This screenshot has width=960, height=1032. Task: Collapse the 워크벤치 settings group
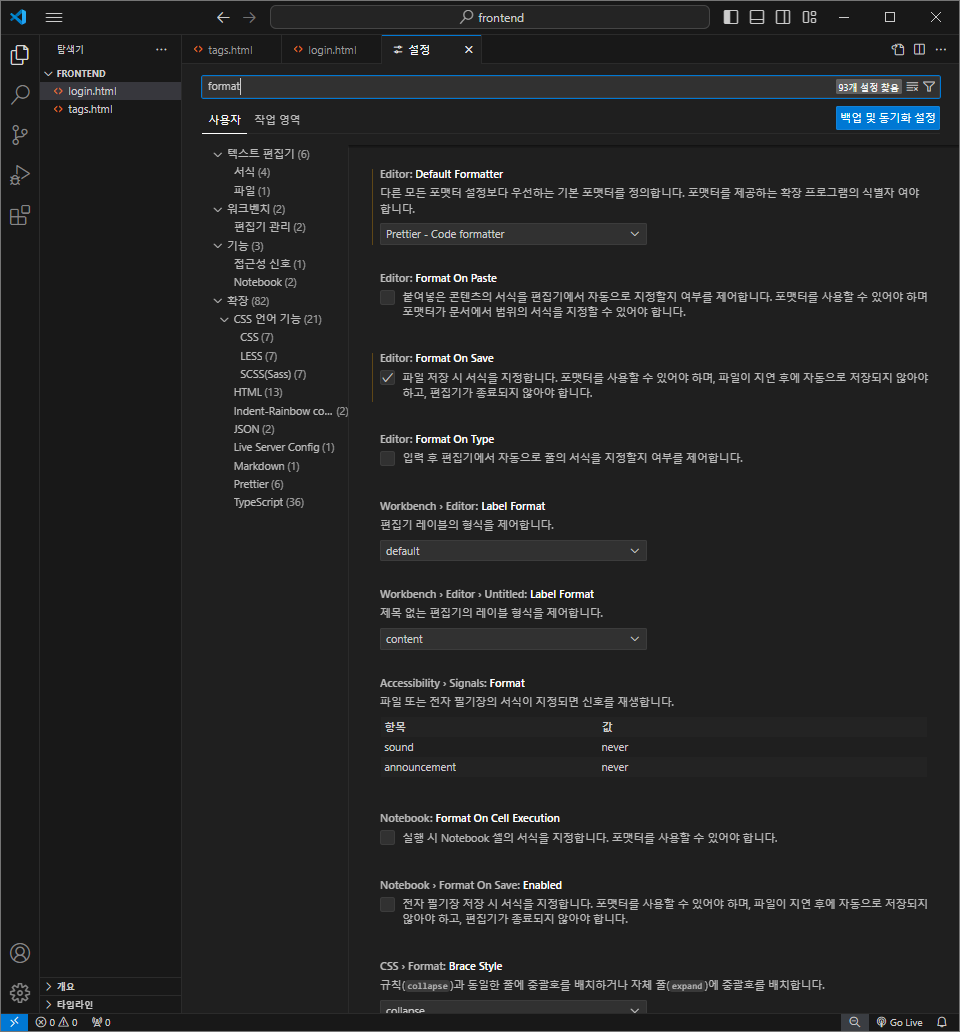click(x=218, y=209)
